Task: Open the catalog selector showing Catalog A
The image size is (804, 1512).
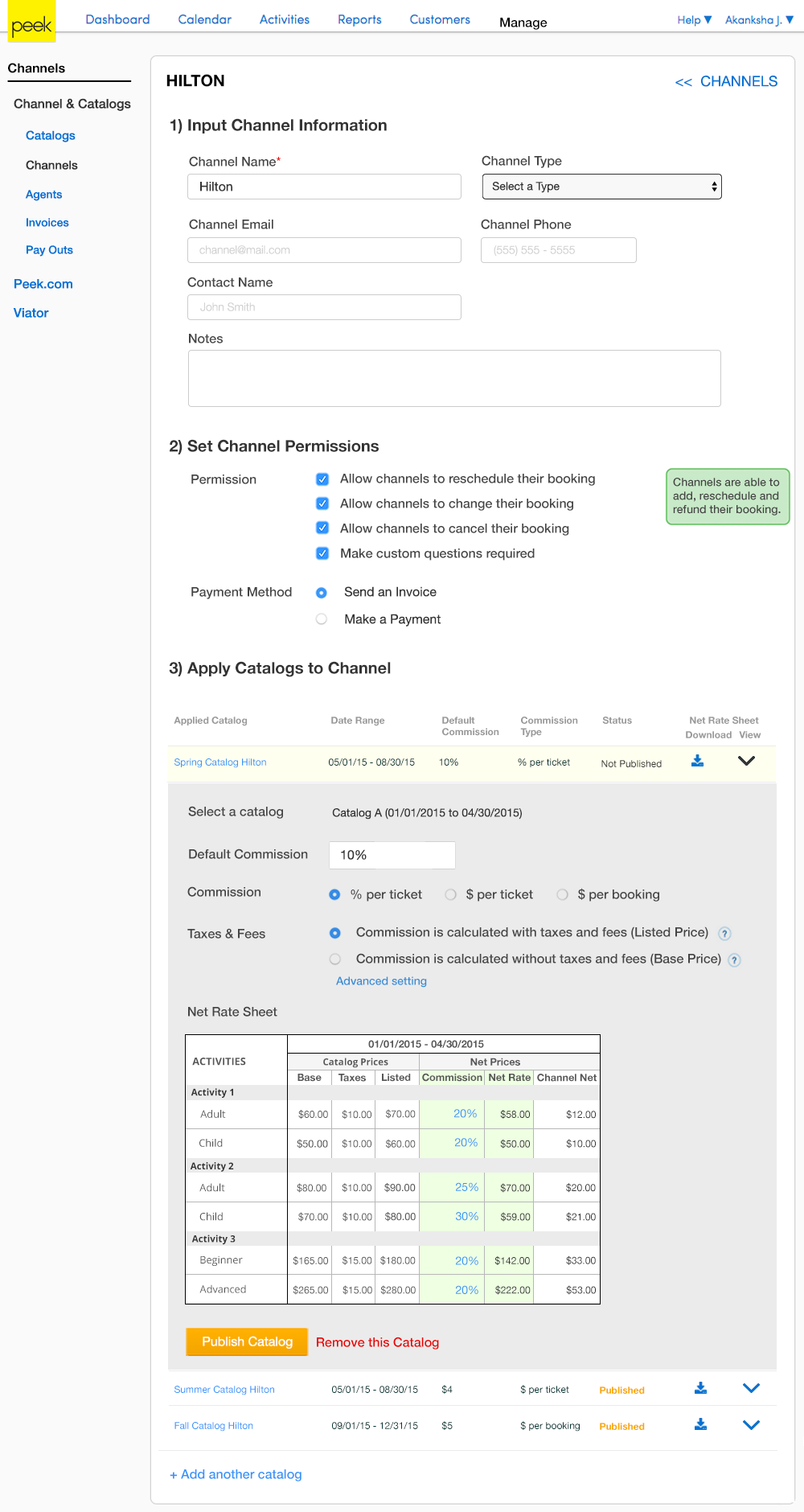Action: click(427, 813)
